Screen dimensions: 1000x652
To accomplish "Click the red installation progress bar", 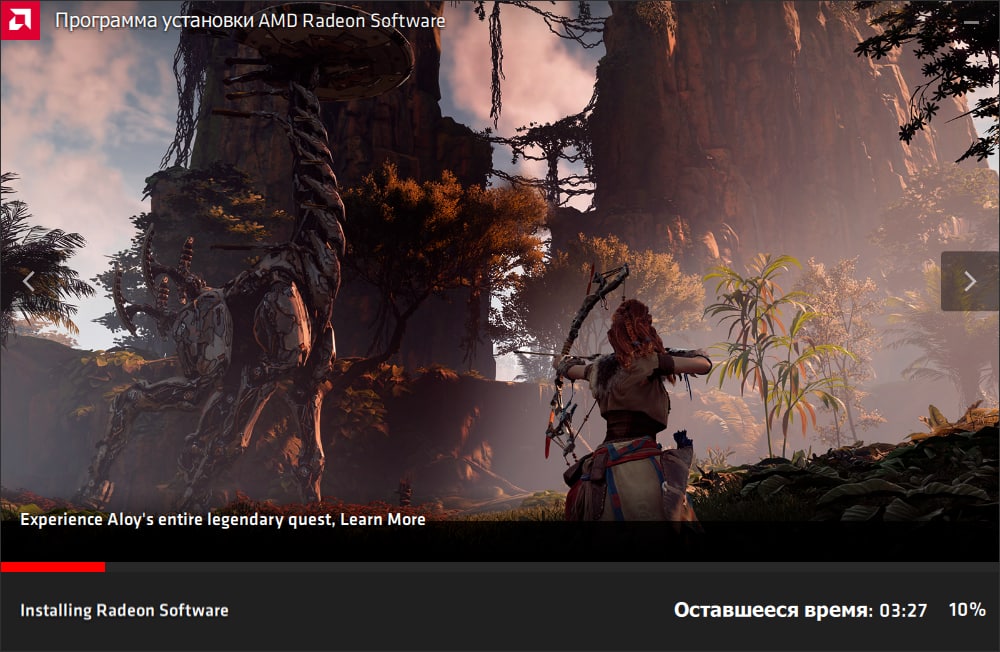I will tap(53, 567).
